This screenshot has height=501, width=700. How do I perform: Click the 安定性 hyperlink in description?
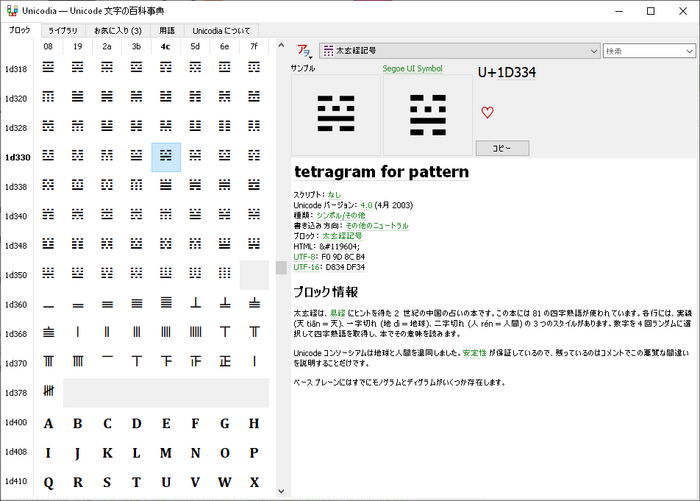[x=474, y=353]
